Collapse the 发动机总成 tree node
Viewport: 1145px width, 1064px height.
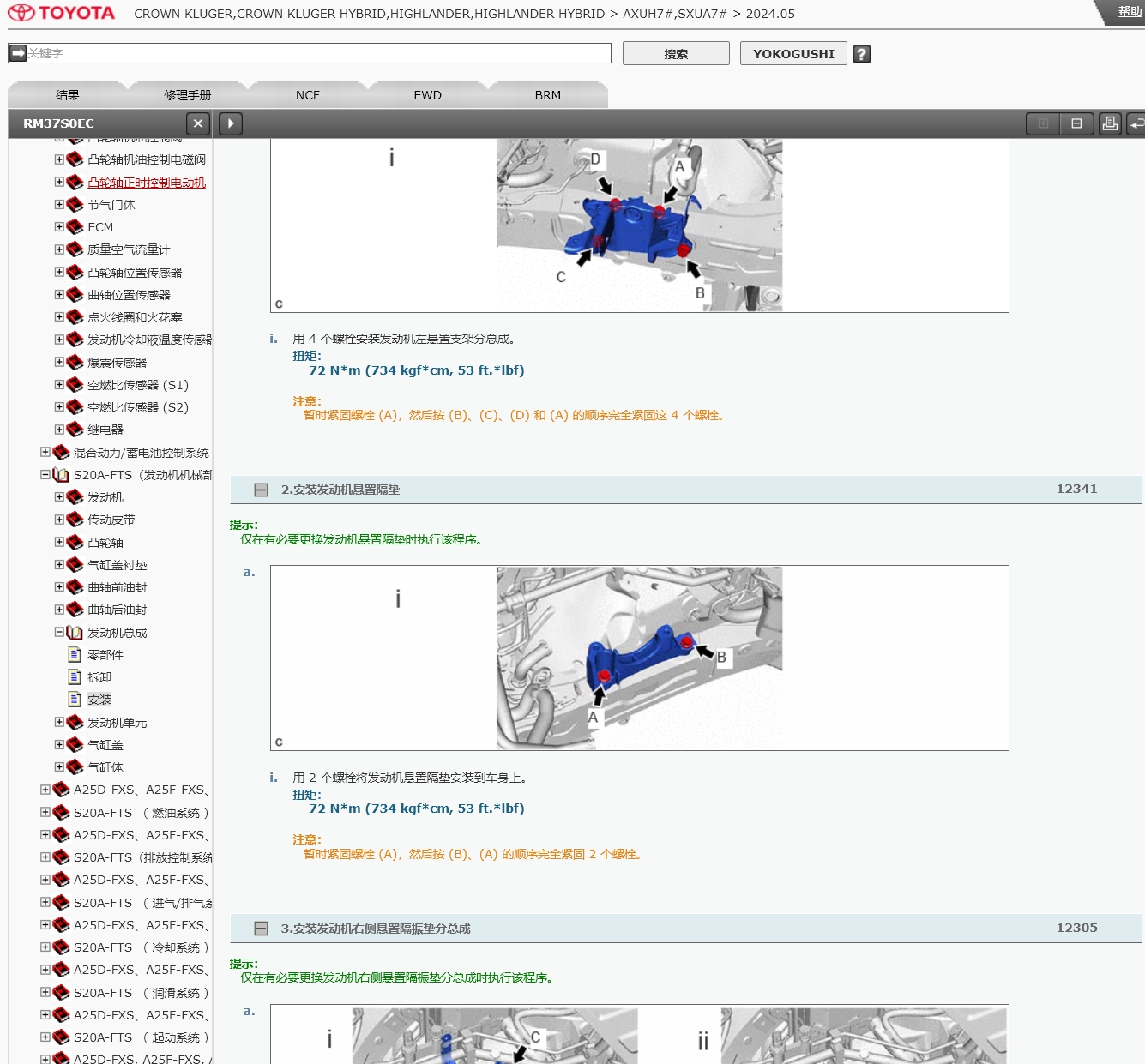tap(59, 632)
